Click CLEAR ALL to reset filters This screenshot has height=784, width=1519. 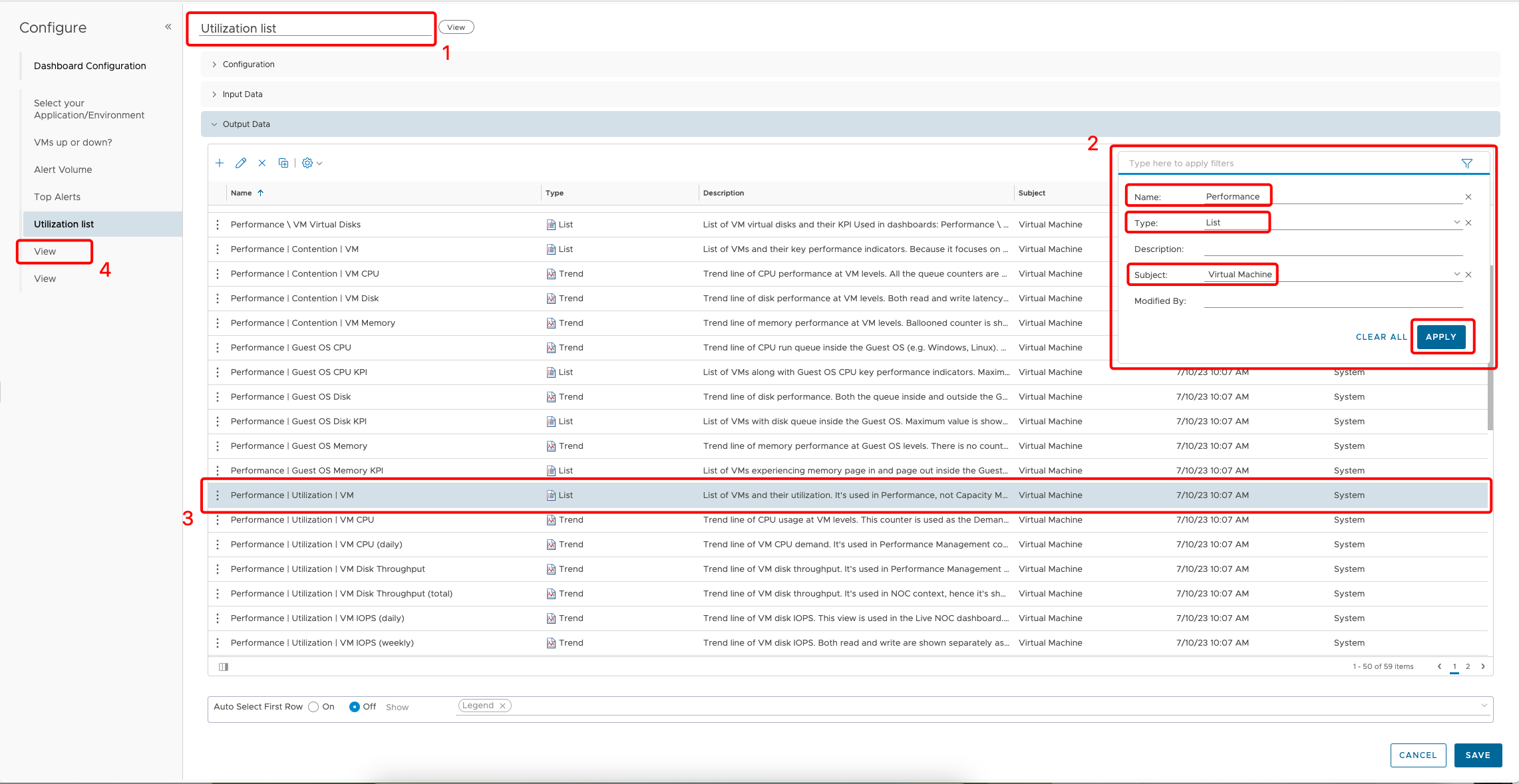tap(1381, 336)
